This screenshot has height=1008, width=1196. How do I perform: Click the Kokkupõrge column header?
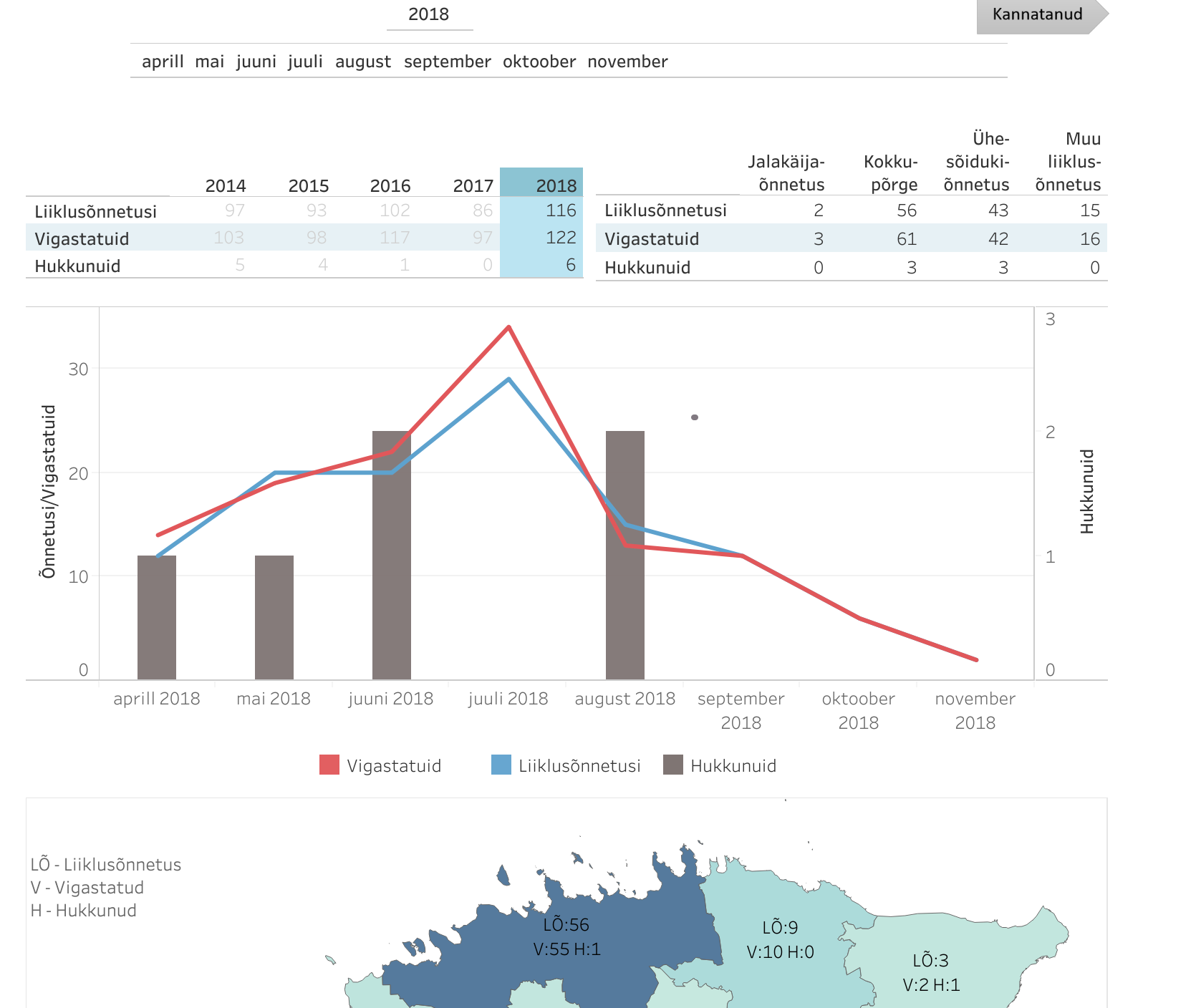(x=890, y=173)
